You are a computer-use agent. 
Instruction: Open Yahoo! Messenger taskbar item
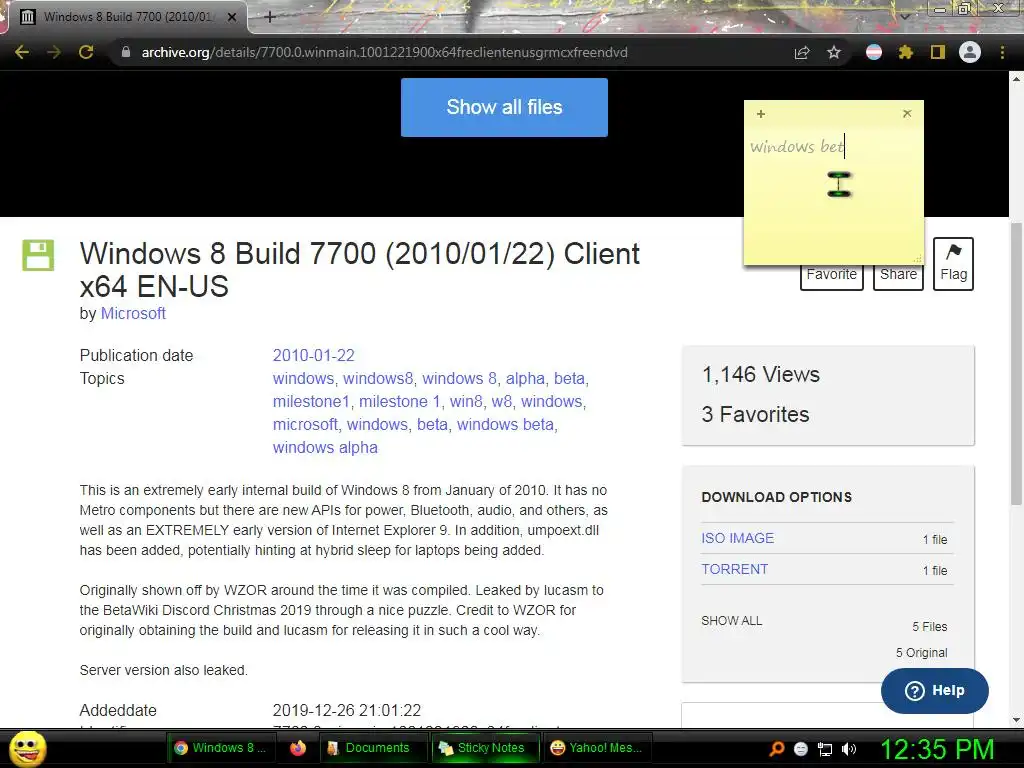(x=598, y=748)
